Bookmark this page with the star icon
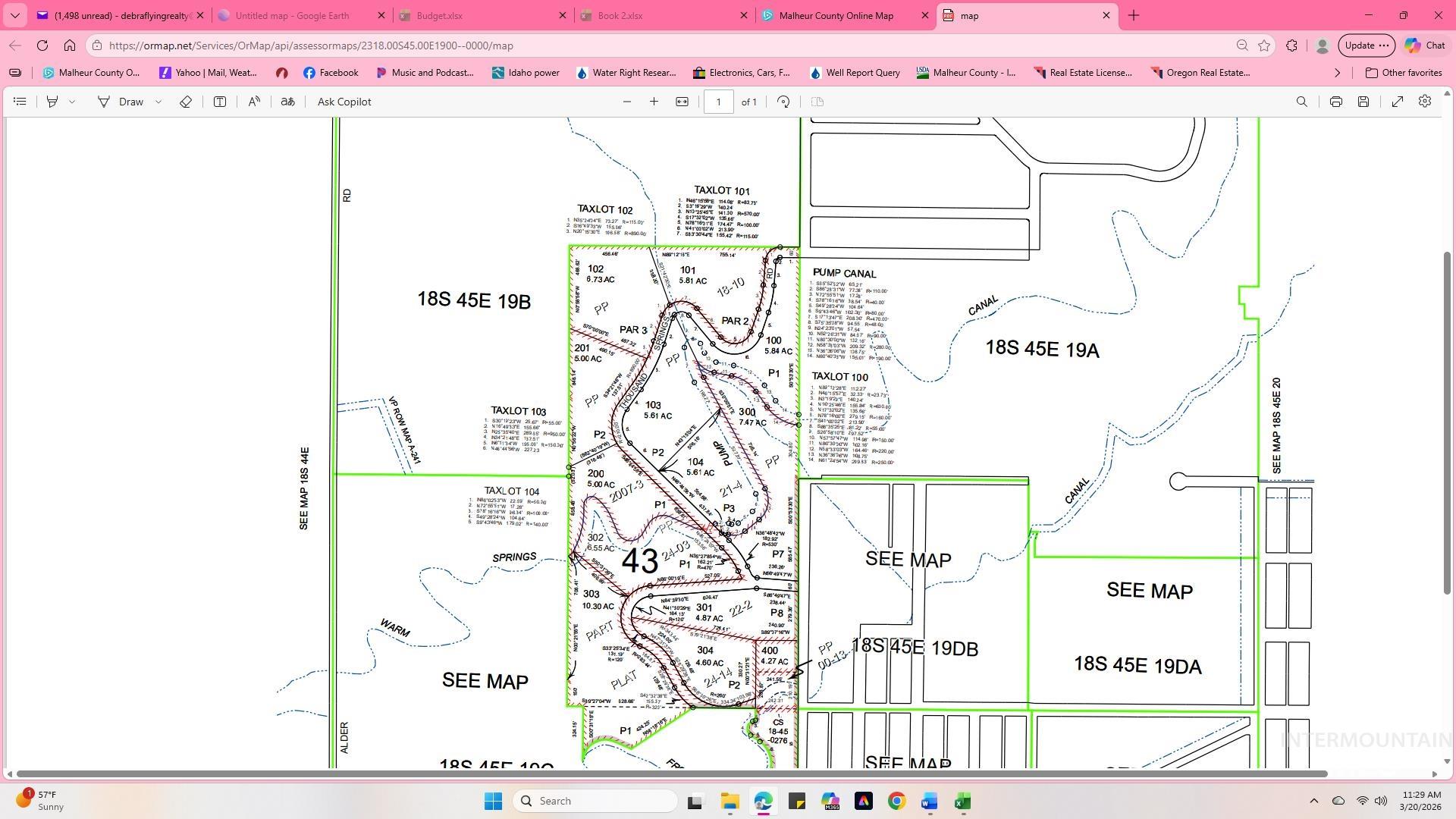The width and height of the screenshot is (1456, 819). pyautogui.click(x=1263, y=45)
